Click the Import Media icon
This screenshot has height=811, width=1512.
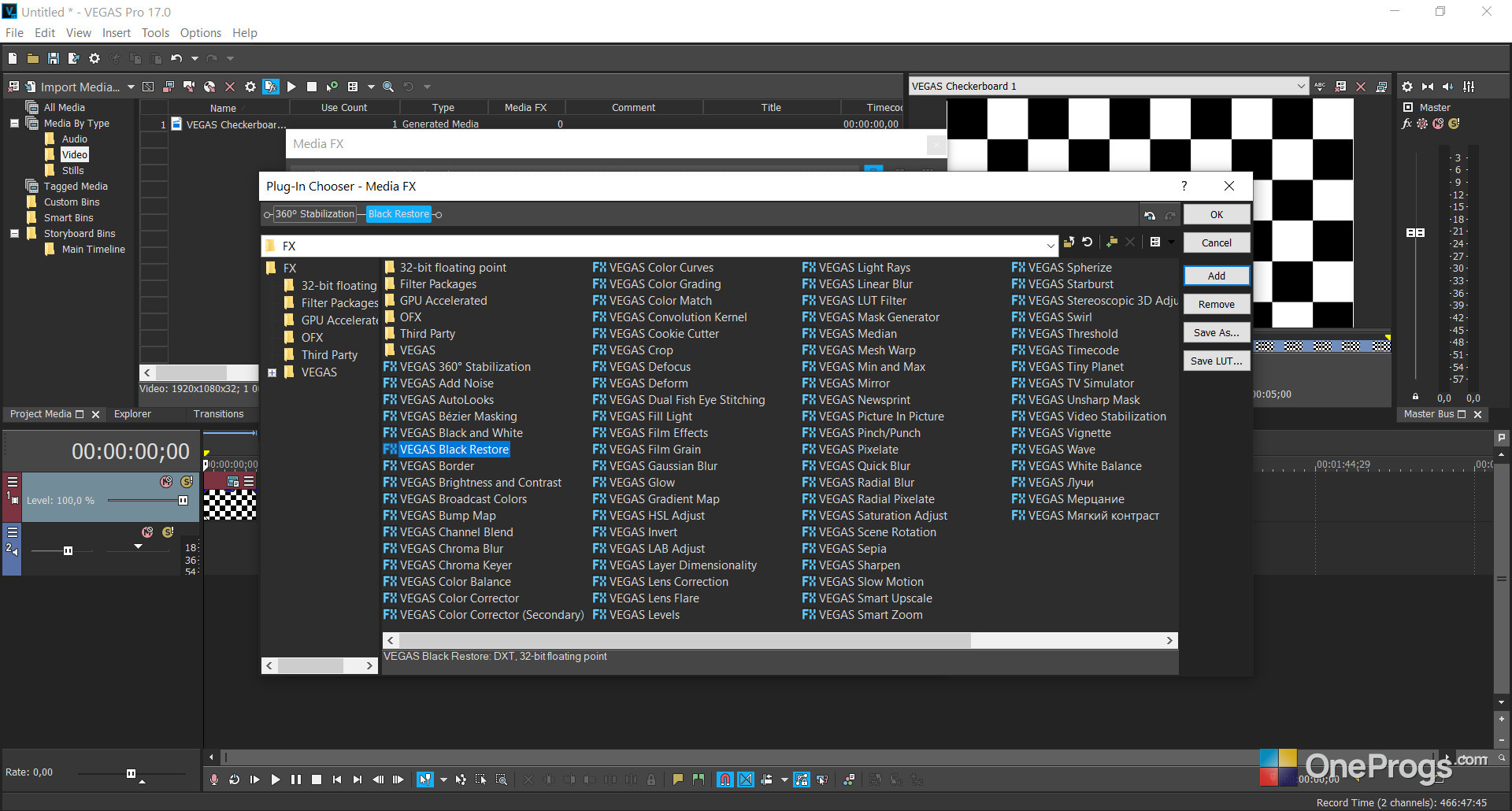[x=31, y=87]
